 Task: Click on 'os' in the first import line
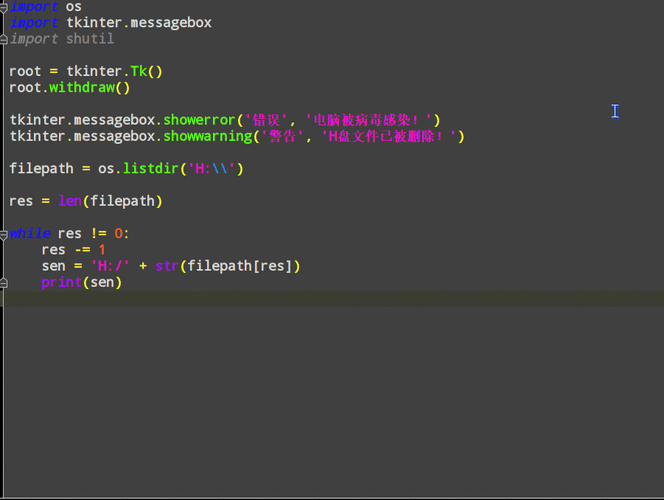pos(74,6)
